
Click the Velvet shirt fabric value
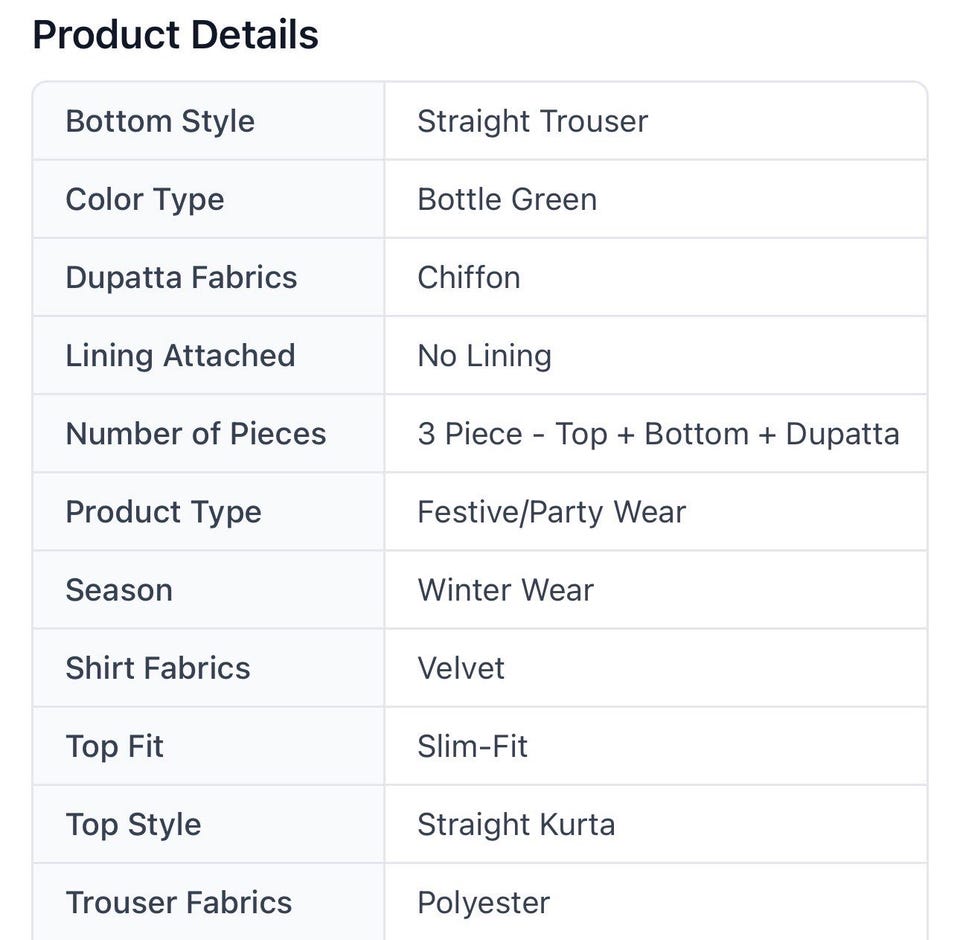click(x=461, y=668)
